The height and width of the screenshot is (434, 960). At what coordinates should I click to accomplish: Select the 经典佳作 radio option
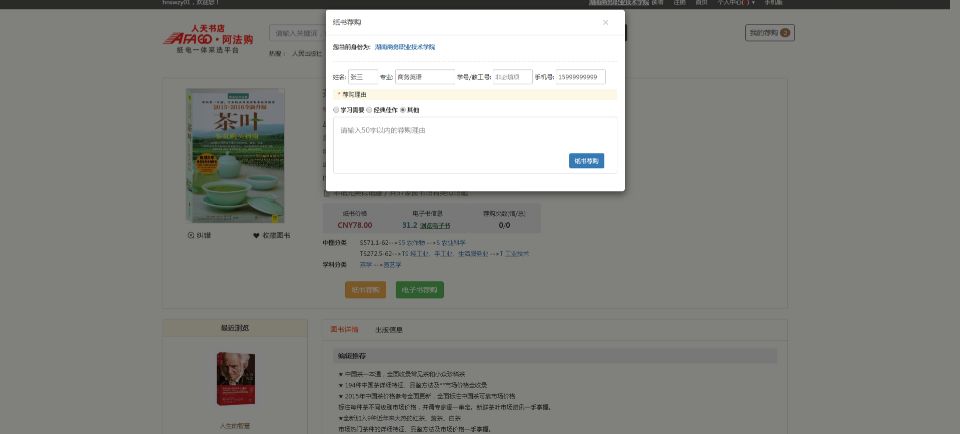click(369, 110)
